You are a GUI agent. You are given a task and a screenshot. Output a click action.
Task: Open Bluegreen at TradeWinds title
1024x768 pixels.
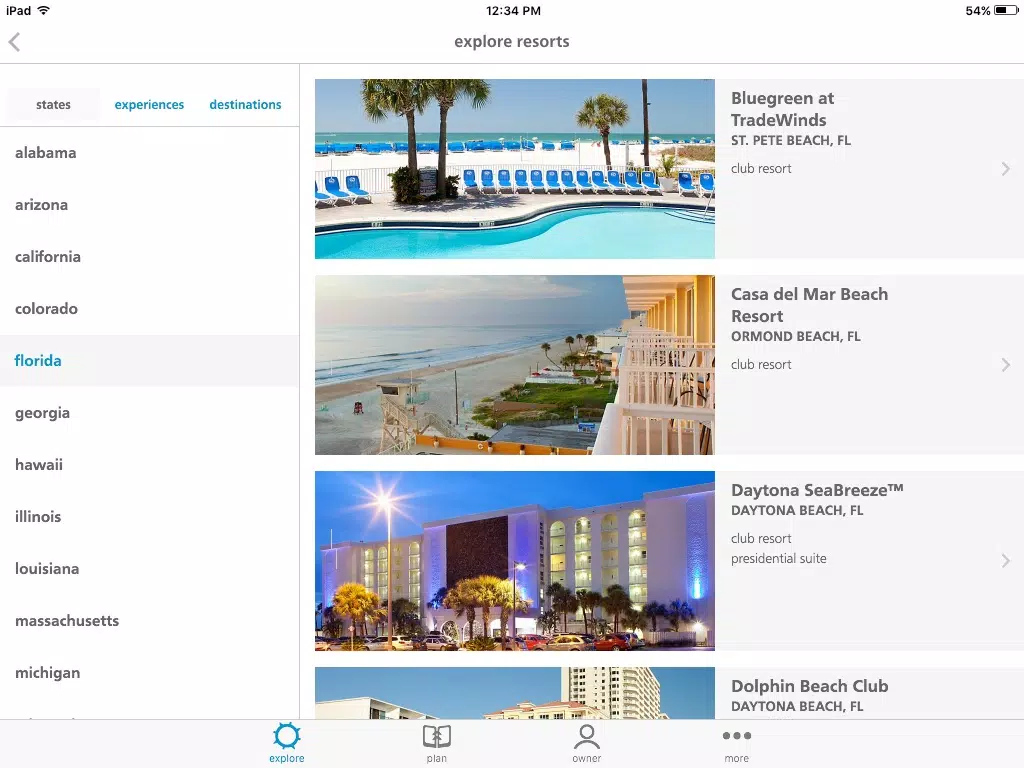click(x=782, y=109)
